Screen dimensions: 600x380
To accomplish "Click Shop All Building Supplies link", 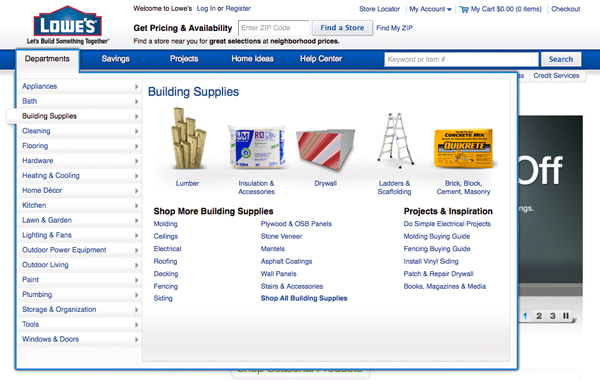I will 304,298.
